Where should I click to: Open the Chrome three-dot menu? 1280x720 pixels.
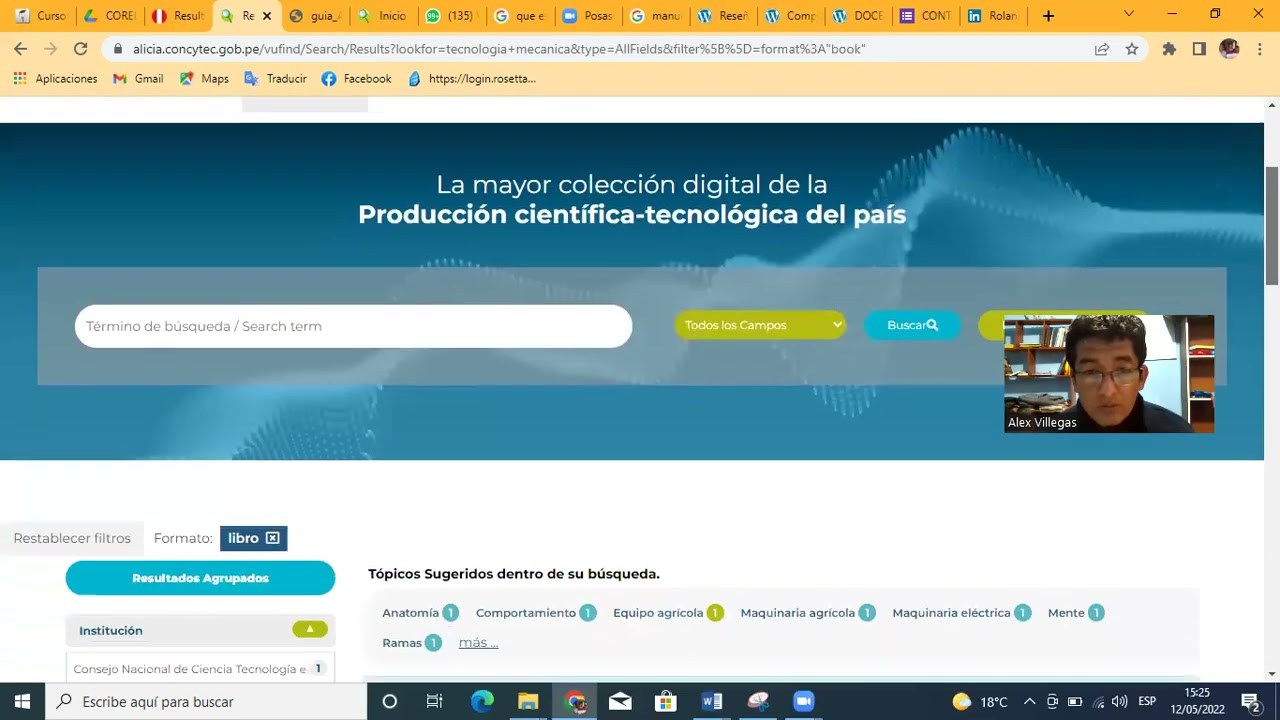click(x=1259, y=49)
